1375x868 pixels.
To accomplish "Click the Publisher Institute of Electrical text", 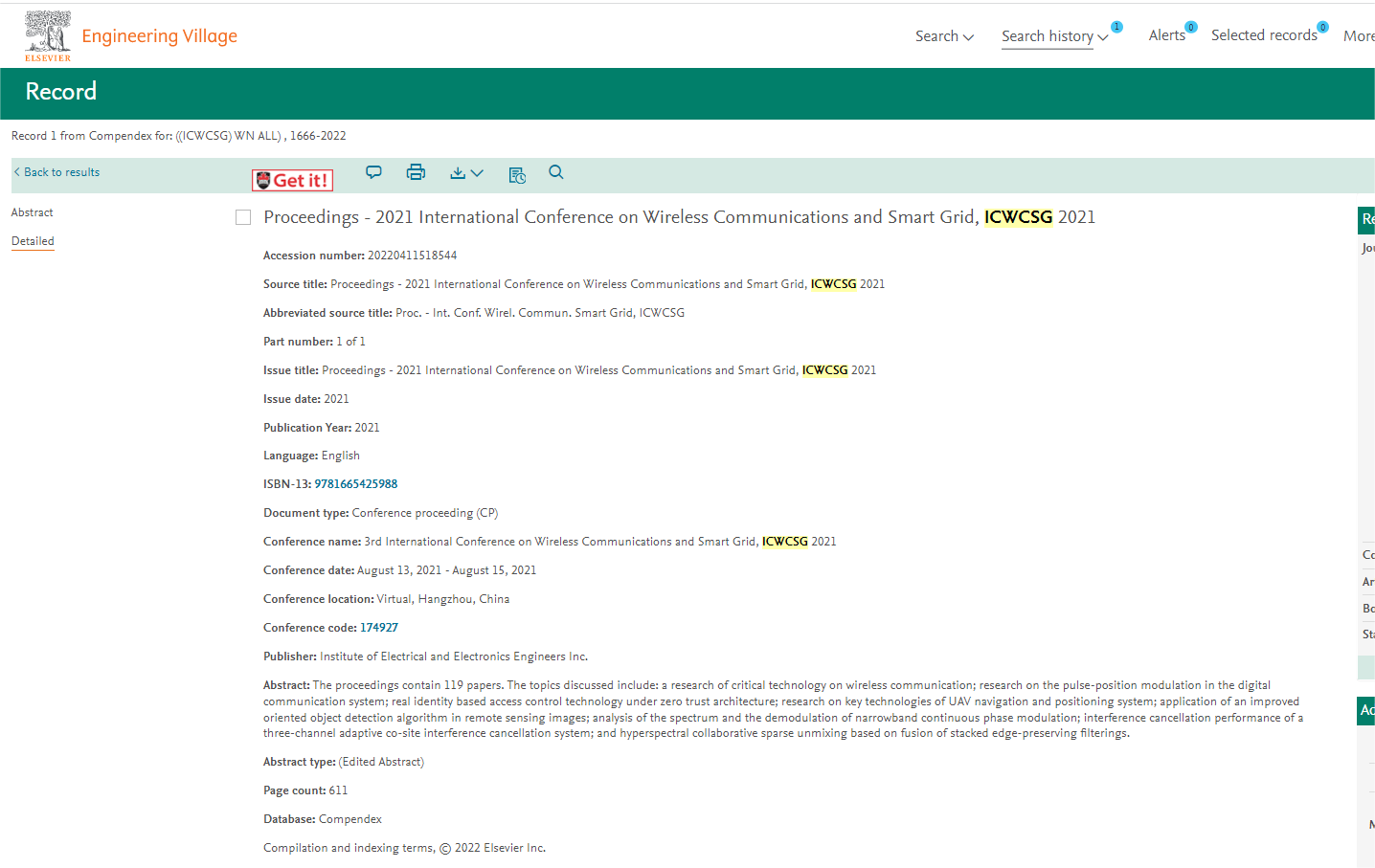I will [426, 657].
